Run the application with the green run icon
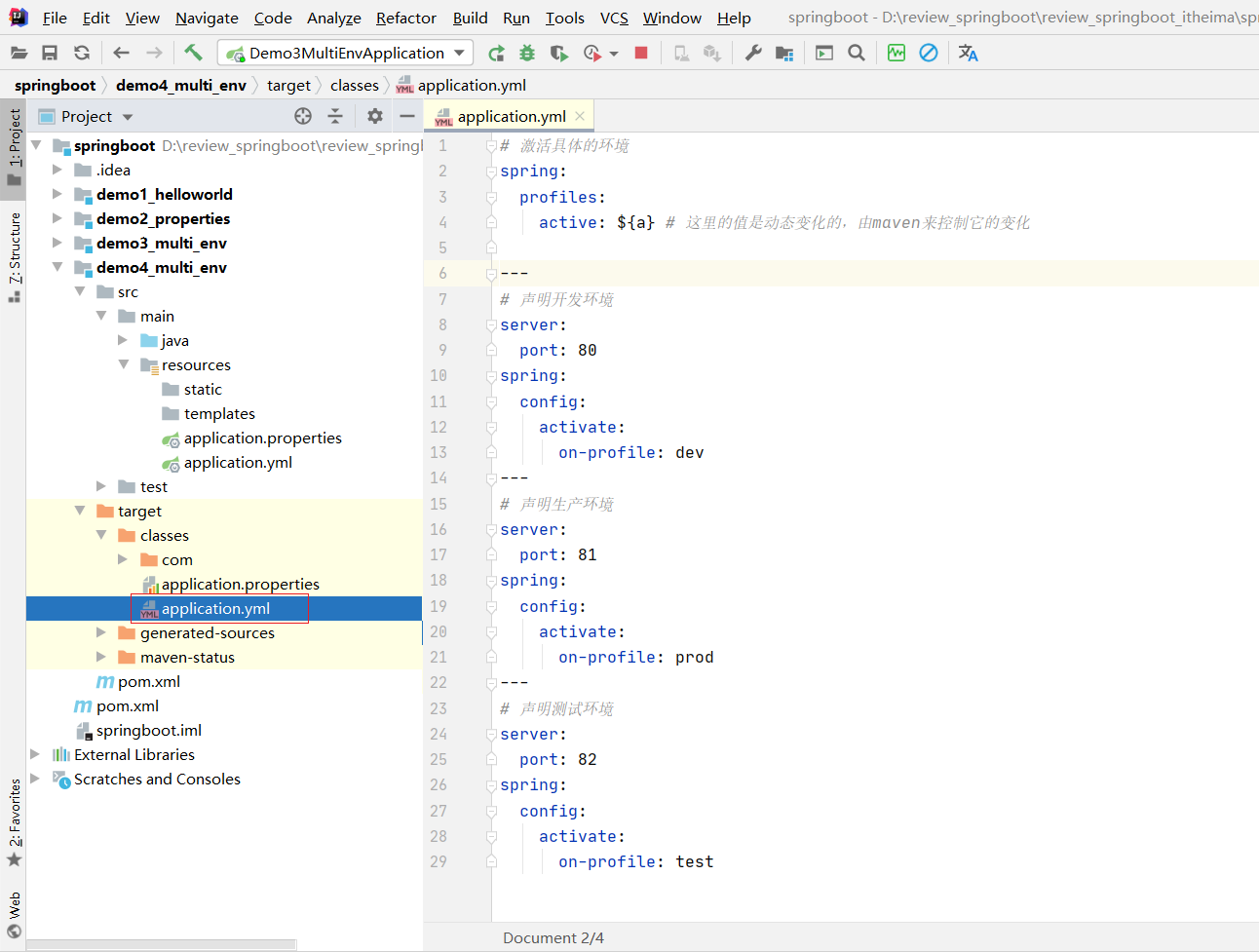The image size is (1259, 952). point(496,53)
